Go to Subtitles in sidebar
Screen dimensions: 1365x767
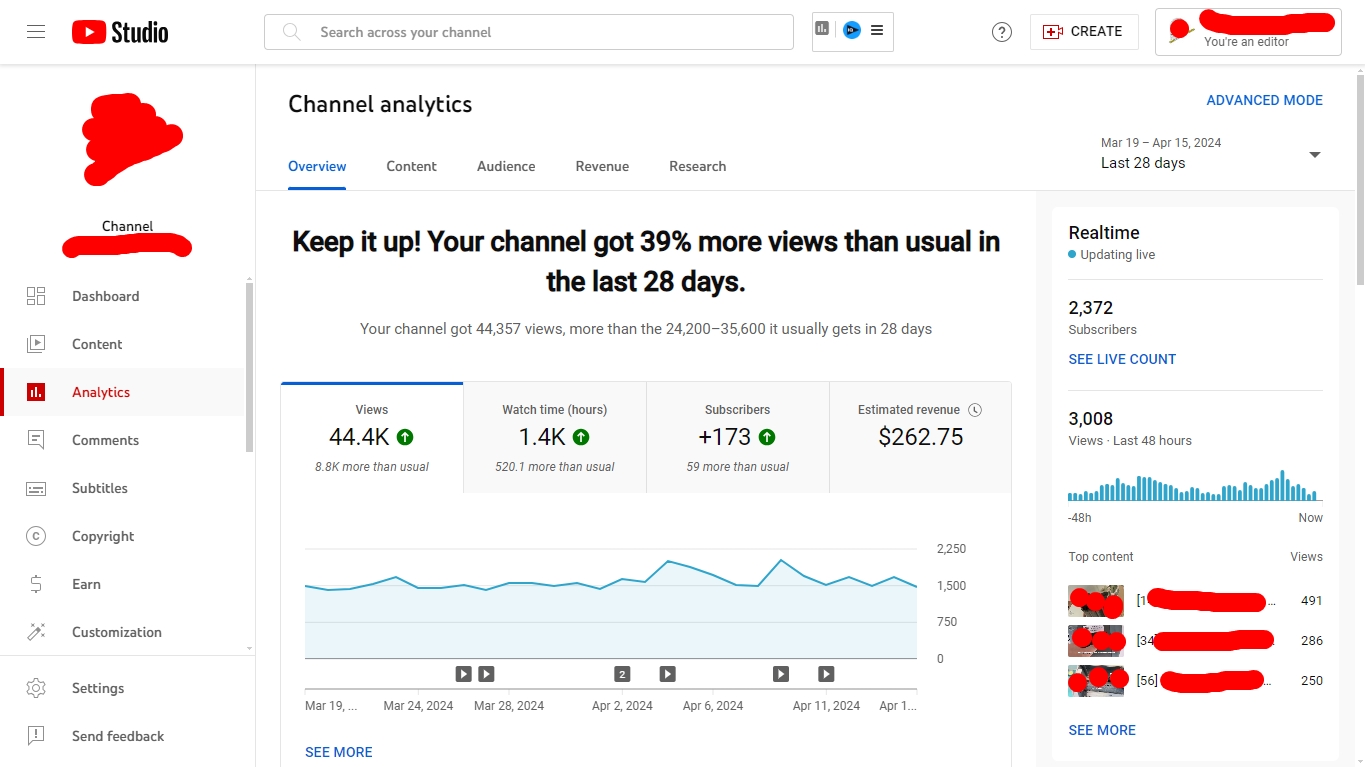coord(99,488)
